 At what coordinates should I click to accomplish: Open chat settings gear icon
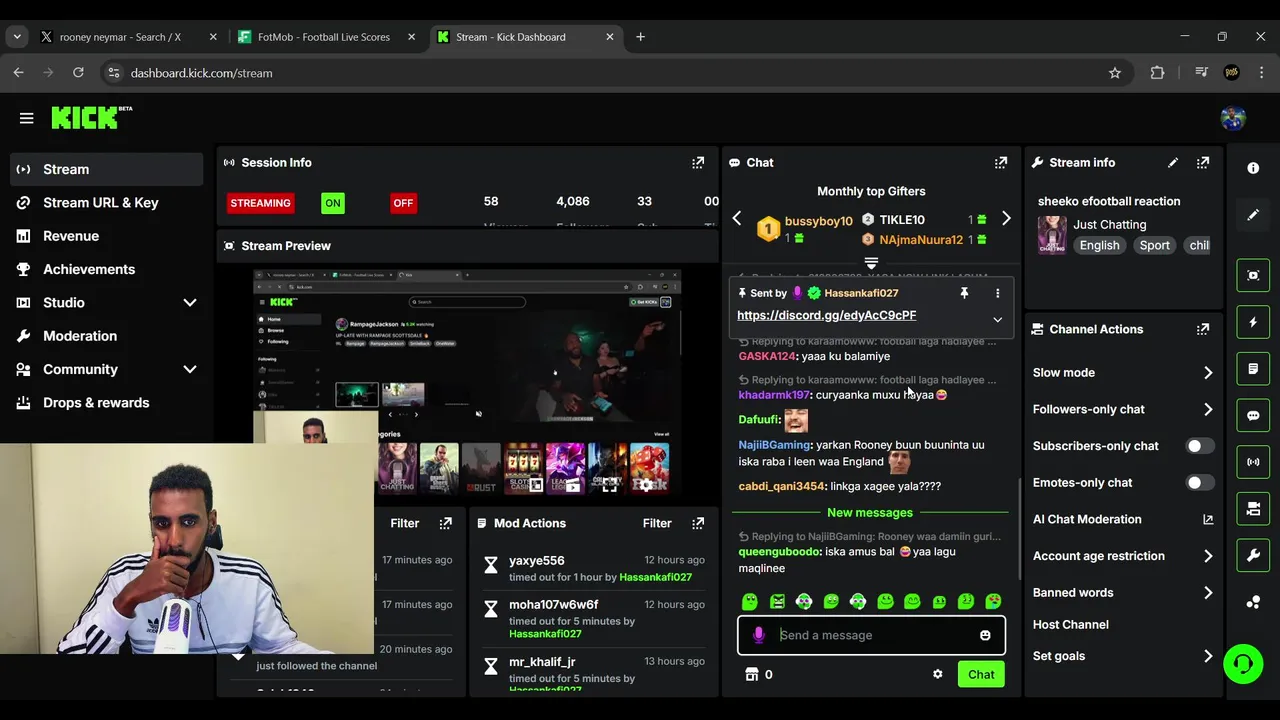937,674
